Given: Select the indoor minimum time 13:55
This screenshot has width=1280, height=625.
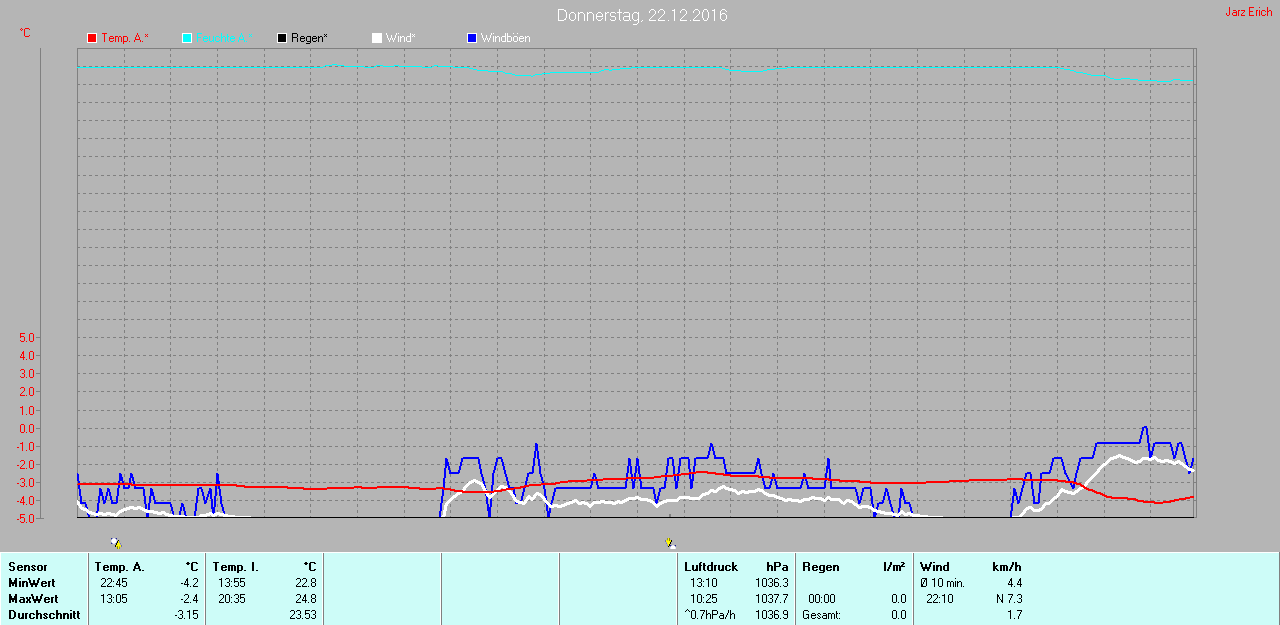Looking at the screenshot, I should [231, 583].
